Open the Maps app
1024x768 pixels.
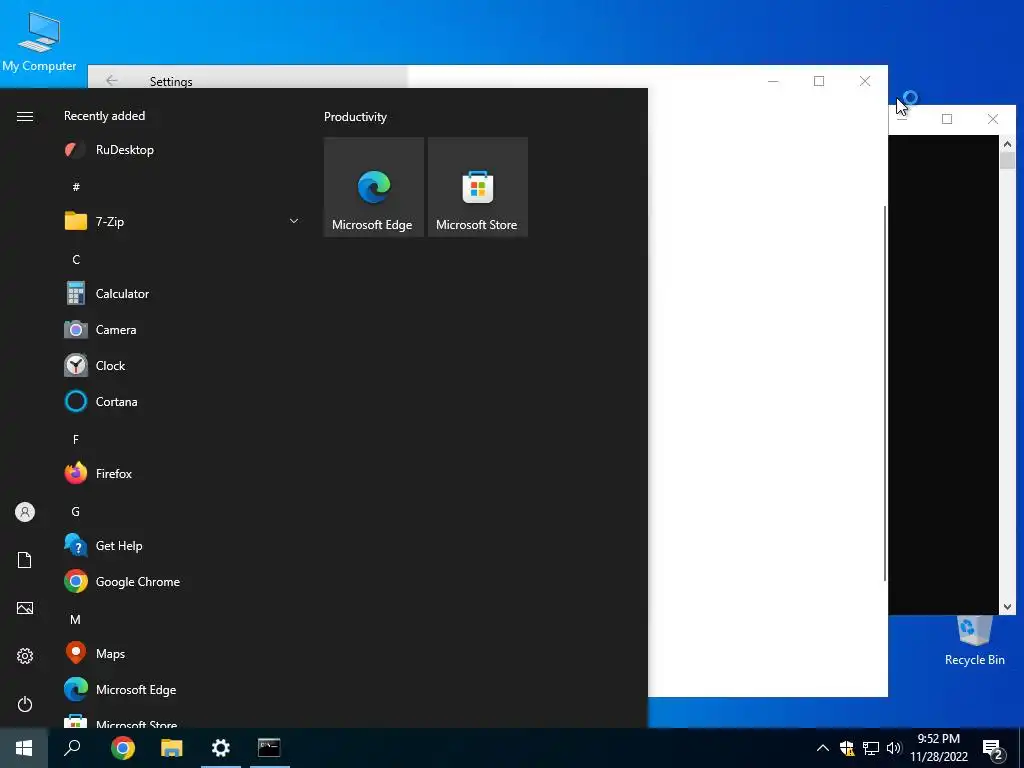[x=182, y=653]
